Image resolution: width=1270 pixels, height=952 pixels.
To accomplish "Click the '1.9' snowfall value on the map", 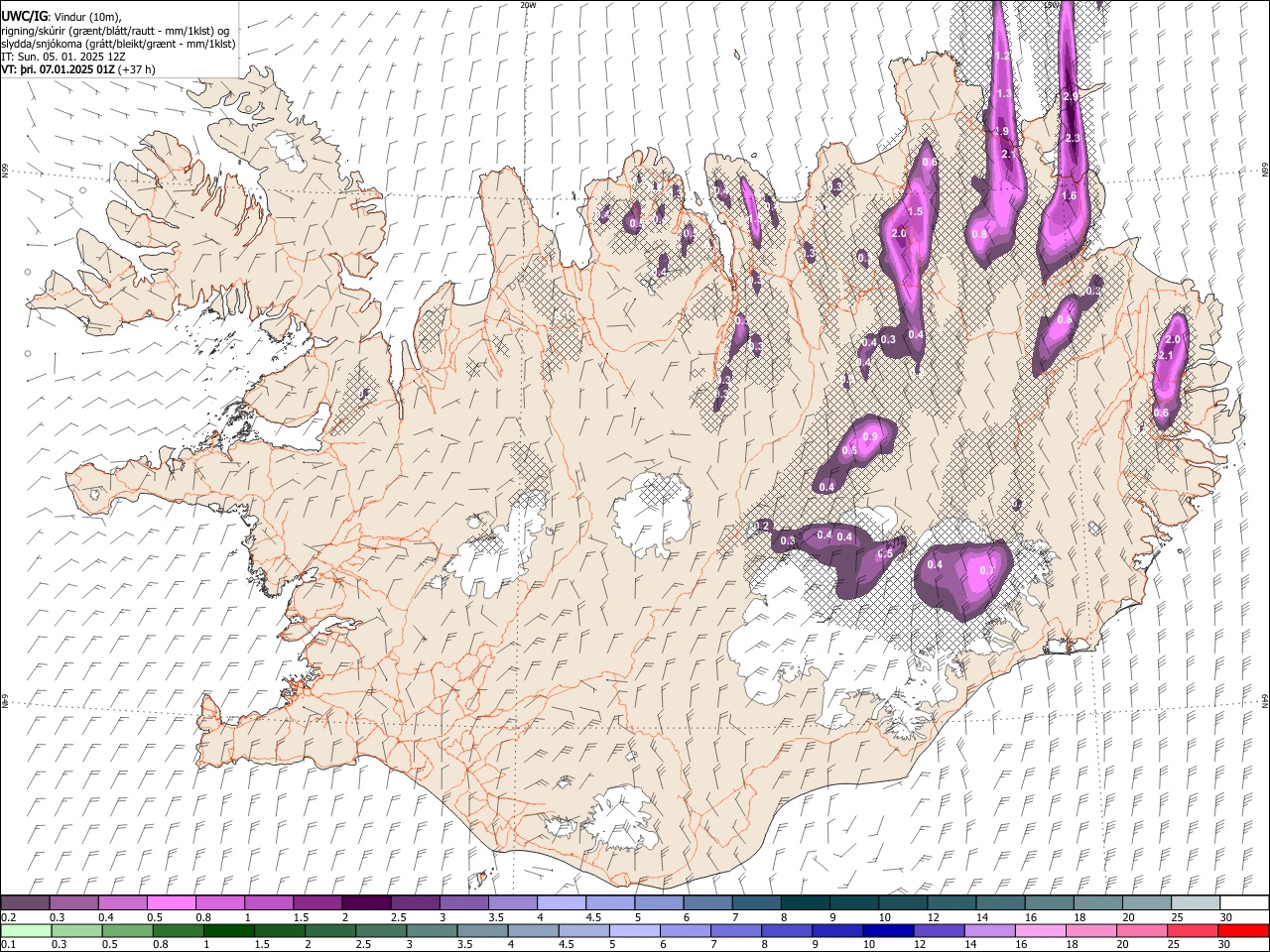I will pyautogui.click(x=1001, y=131).
